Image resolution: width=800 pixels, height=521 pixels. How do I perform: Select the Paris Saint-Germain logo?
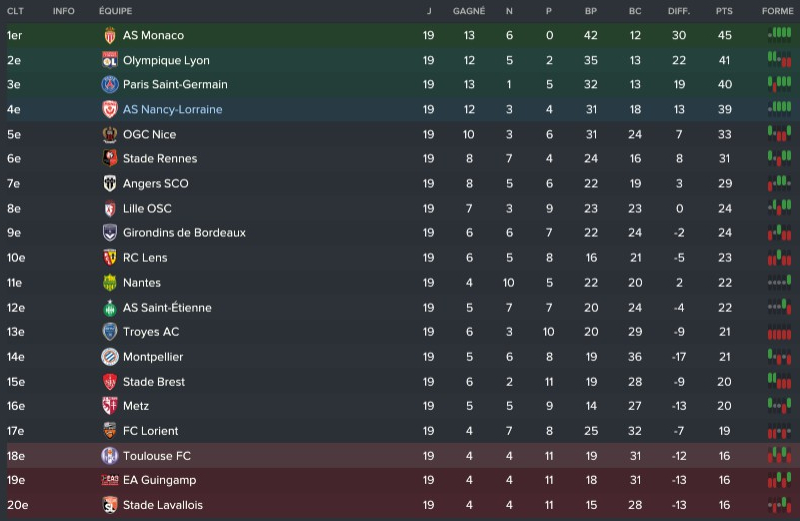pos(110,85)
